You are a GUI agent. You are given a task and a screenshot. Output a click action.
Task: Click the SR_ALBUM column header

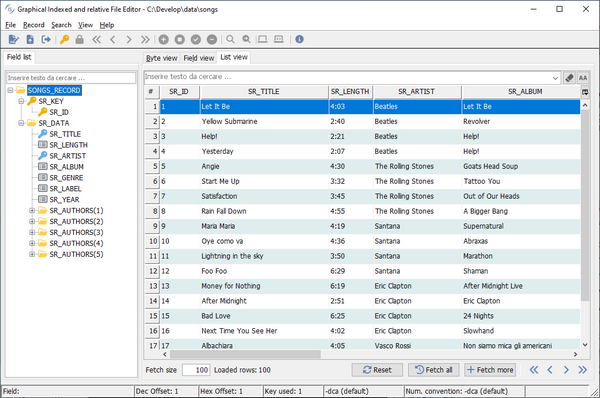(x=521, y=92)
